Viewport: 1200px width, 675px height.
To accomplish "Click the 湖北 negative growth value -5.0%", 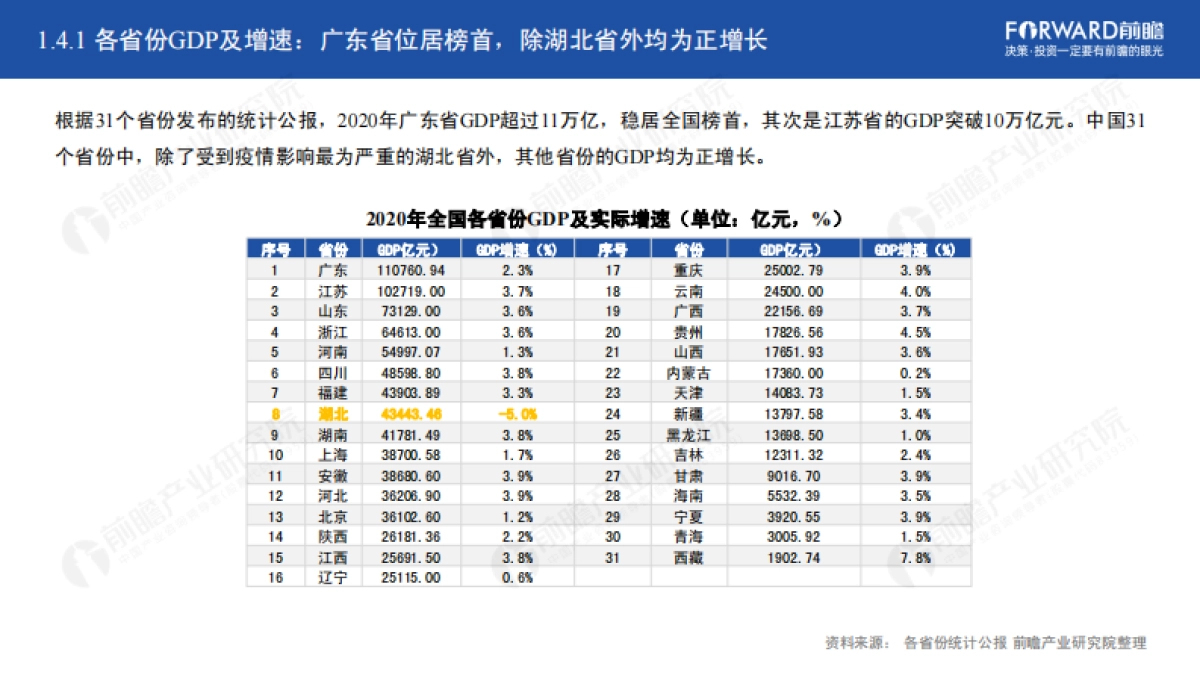I will coord(519,413).
